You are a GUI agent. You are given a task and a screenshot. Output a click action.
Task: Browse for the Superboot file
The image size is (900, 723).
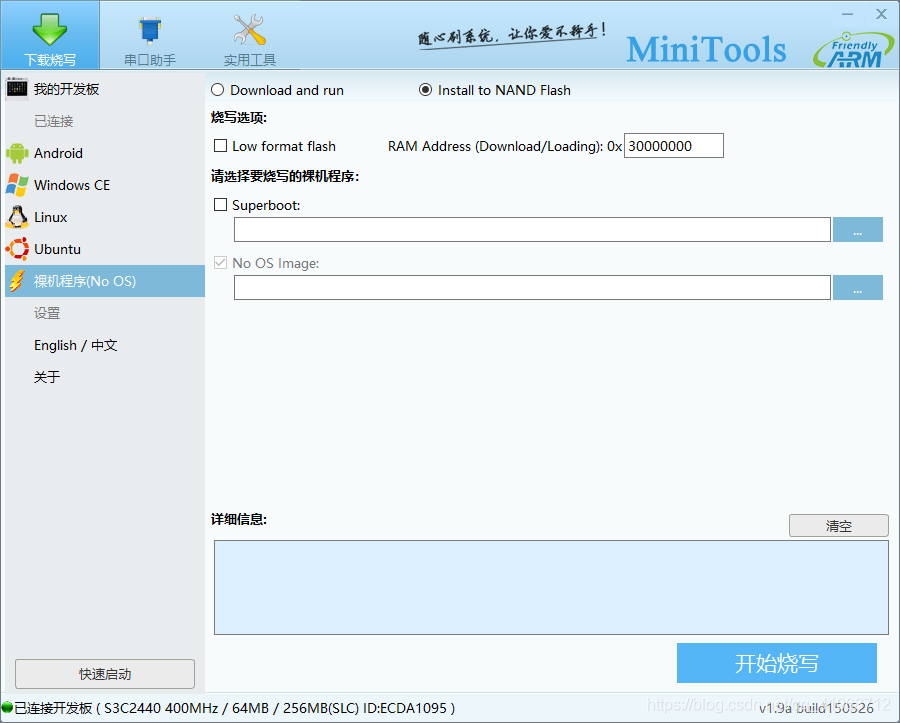click(x=858, y=230)
